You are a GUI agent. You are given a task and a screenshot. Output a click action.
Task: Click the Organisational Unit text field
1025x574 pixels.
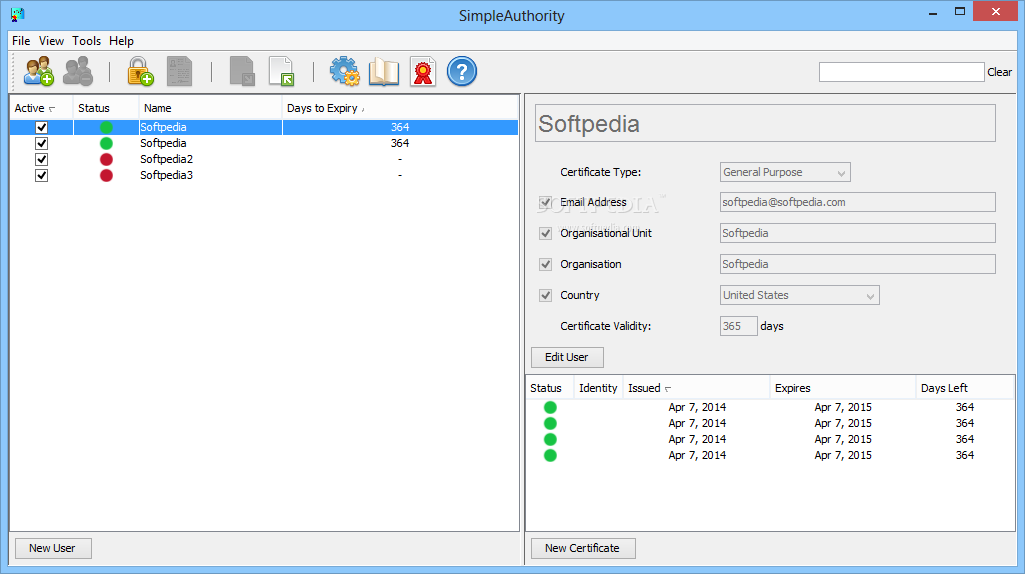(858, 233)
